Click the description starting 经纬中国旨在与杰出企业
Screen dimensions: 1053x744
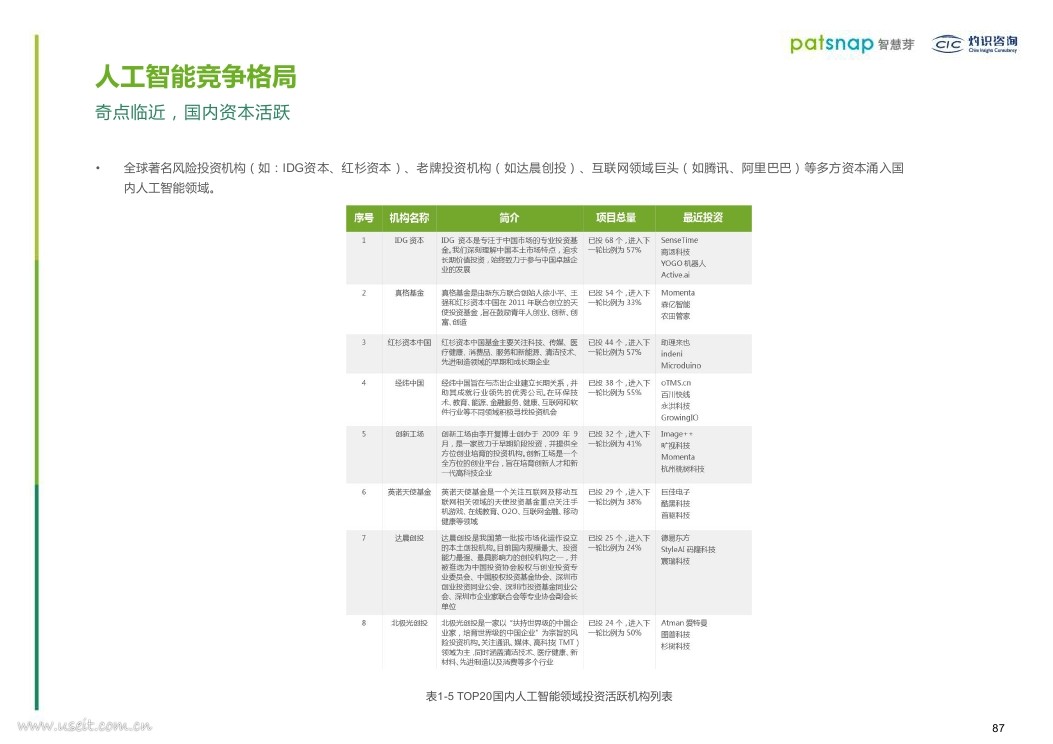tap(509, 398)
